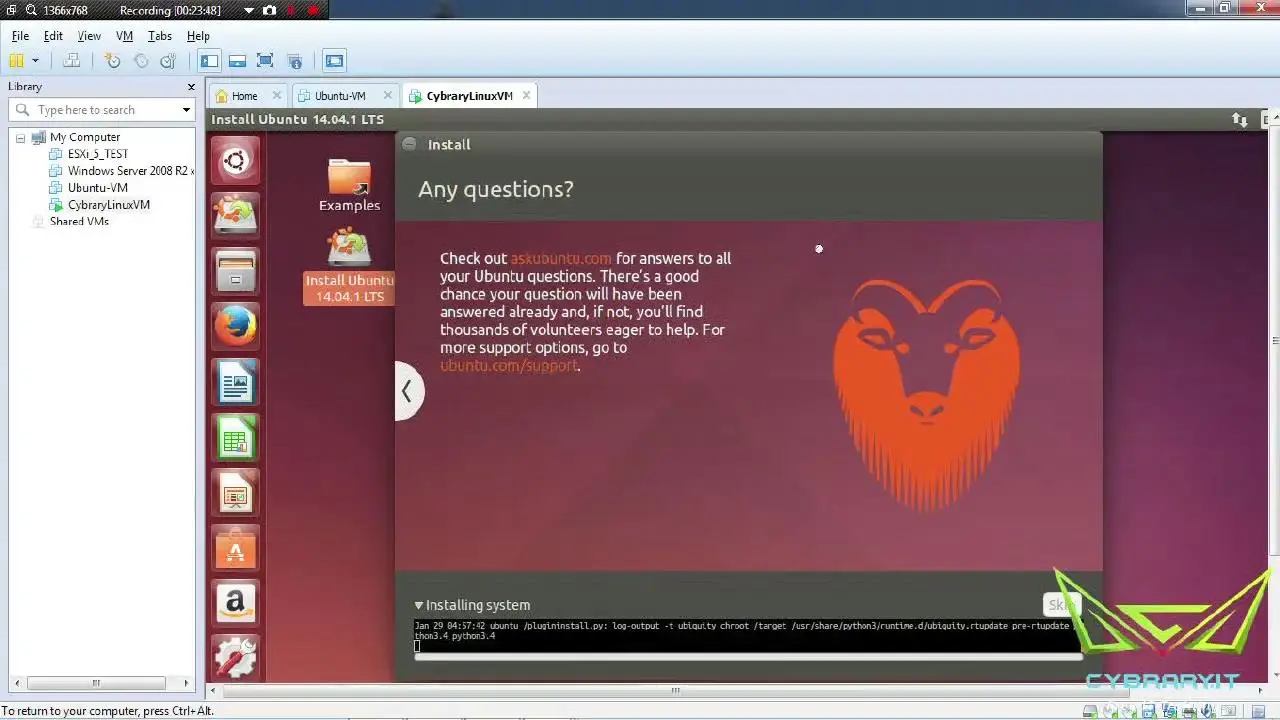Click the Unity mode toolbar icon
This screenshot has width=1280, height=720.
tap(294, 61)
